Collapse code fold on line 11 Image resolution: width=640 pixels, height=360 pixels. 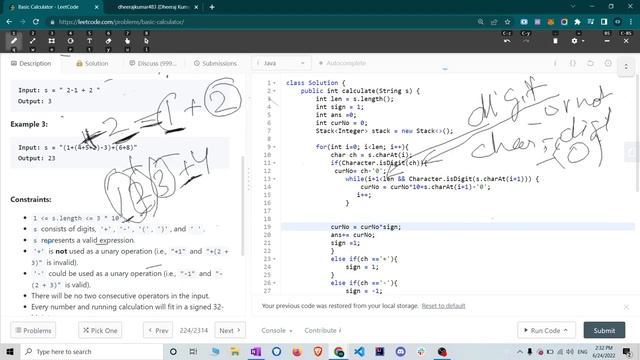(274, 163)
